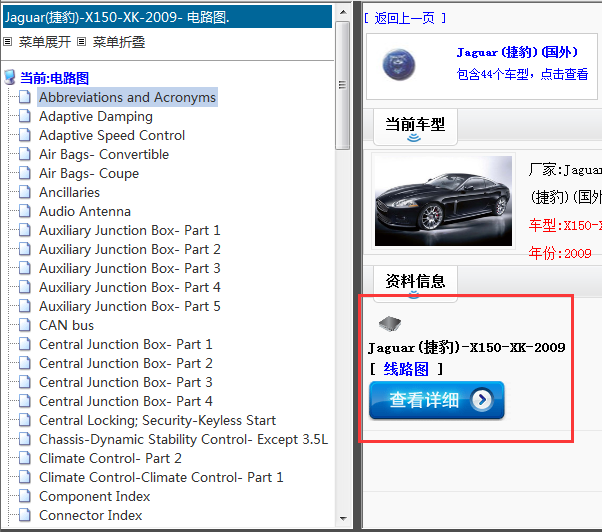Screen dimensions: 602x532
Task: Click the page icon for Auxiliary Junction Box- Part 5
Action: coord(25,306)
